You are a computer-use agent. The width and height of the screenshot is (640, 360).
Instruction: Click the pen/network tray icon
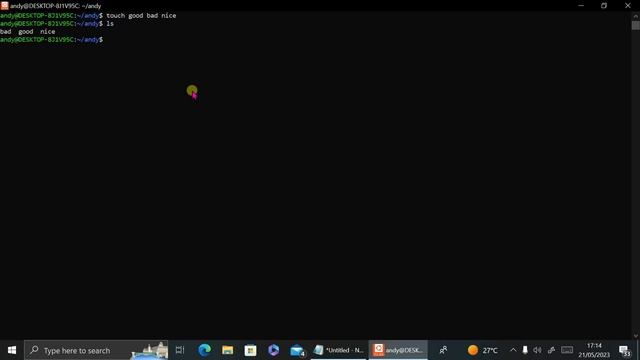(x=551, y=350)
